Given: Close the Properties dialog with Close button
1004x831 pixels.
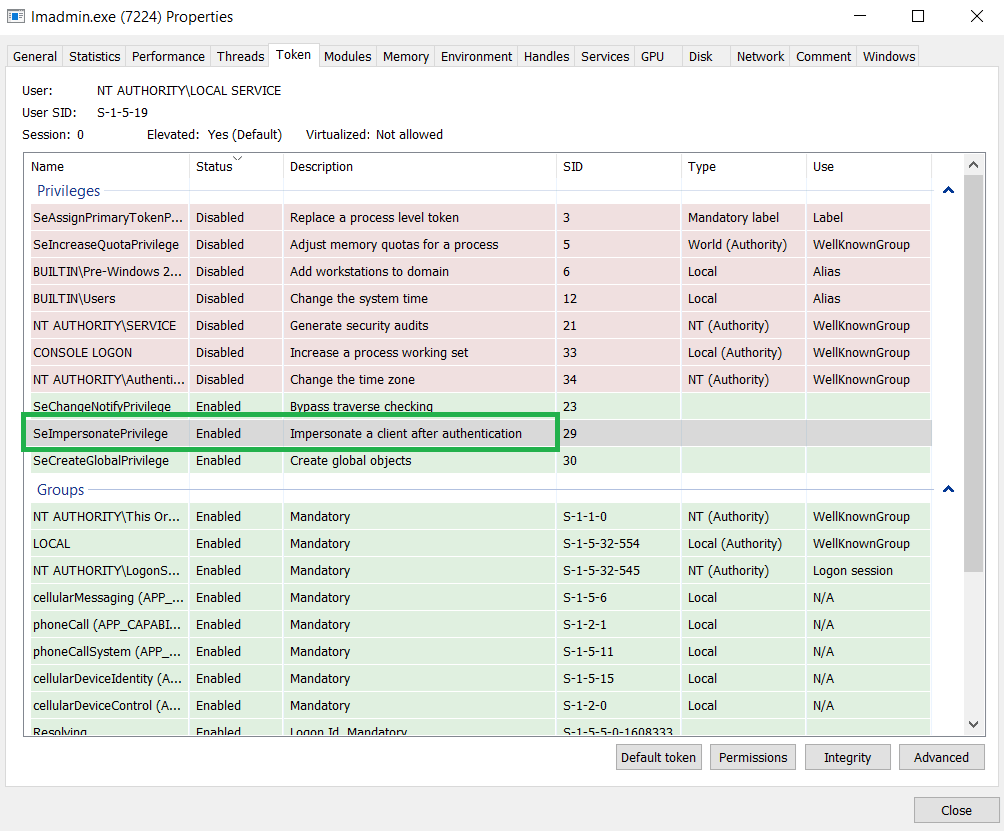Looking at the screenshot, I should (x=956, y=811).
